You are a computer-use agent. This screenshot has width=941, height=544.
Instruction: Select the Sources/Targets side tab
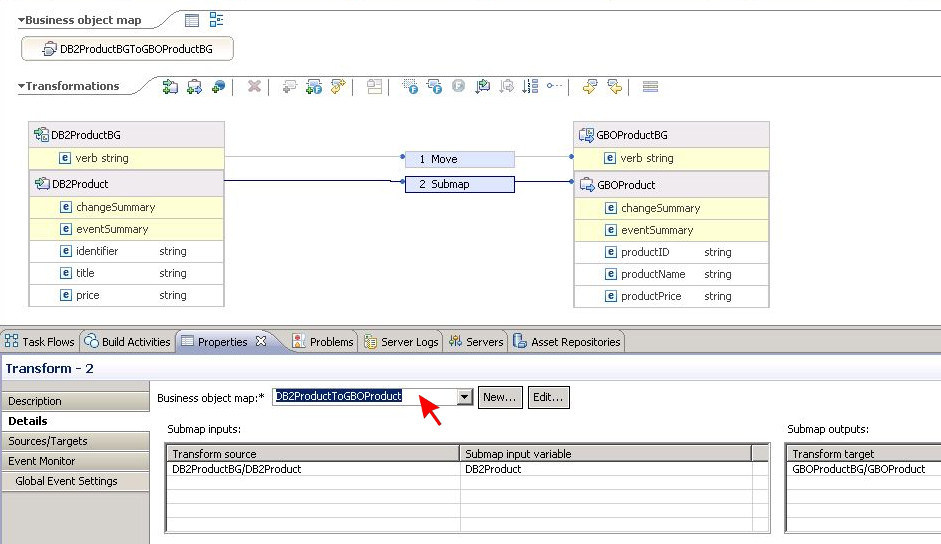tap(48, 441)
